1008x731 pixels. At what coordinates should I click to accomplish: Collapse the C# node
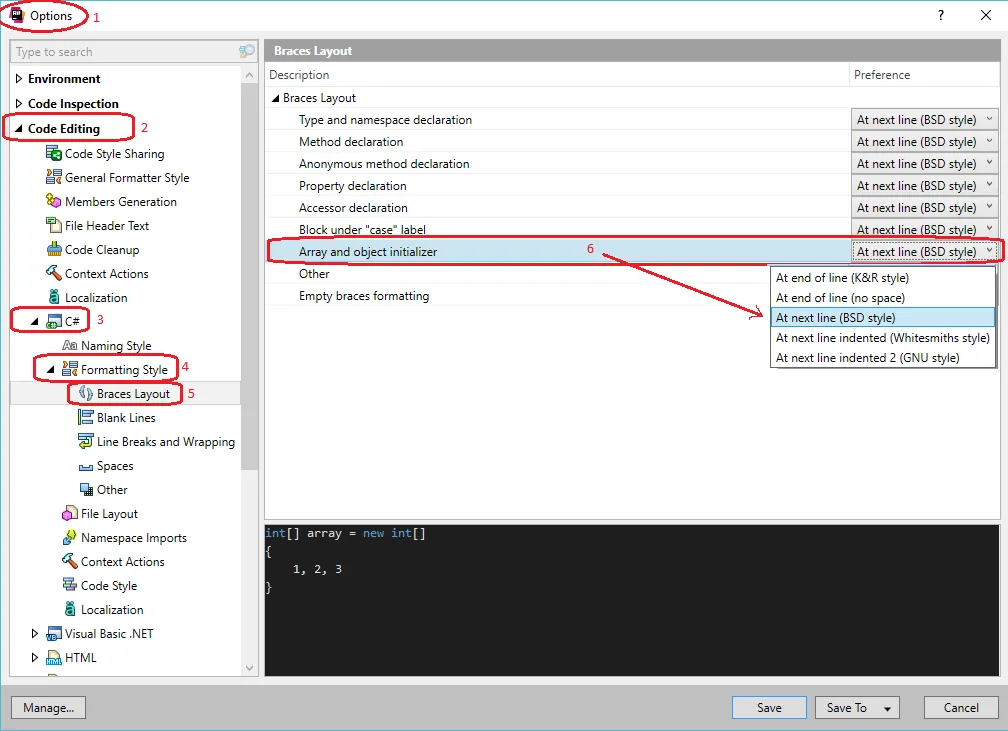[35, 321]
